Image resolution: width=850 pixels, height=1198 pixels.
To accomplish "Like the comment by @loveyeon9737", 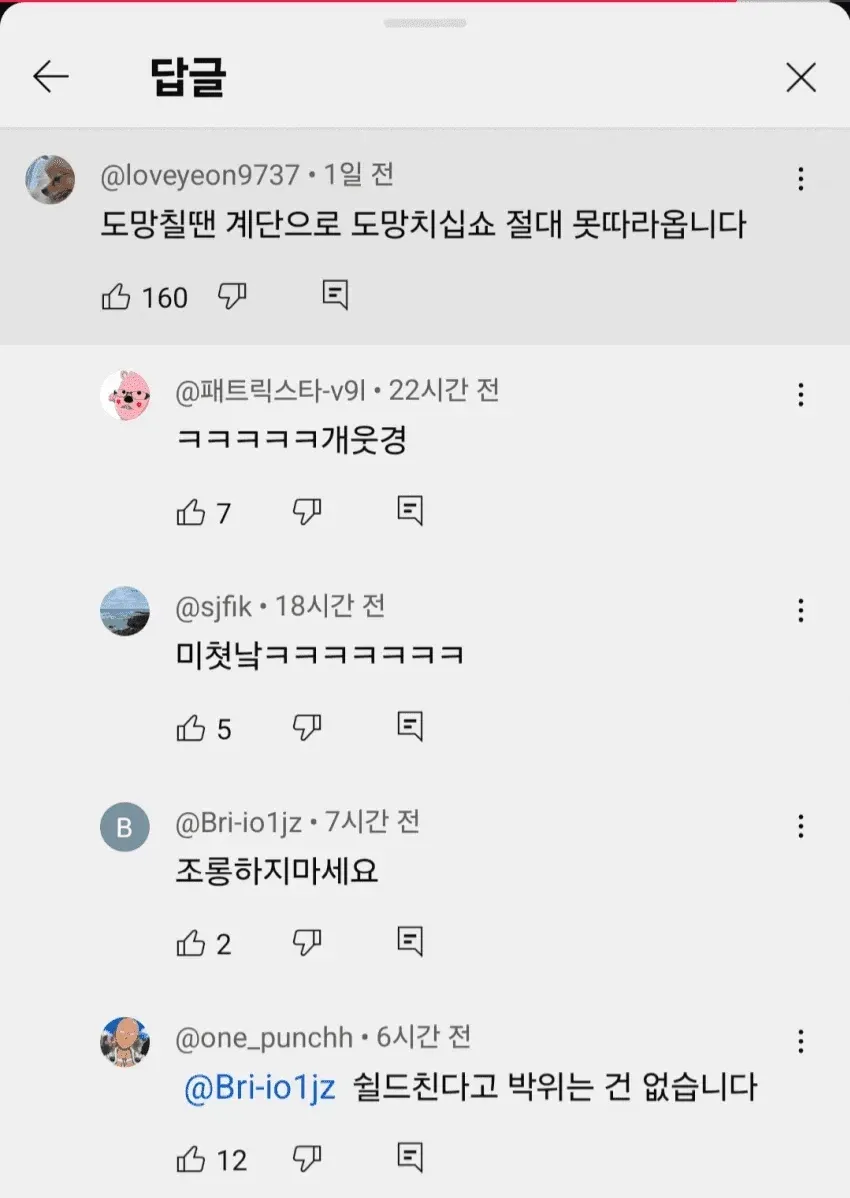I will pyautogui.click(x=116, y=296).
